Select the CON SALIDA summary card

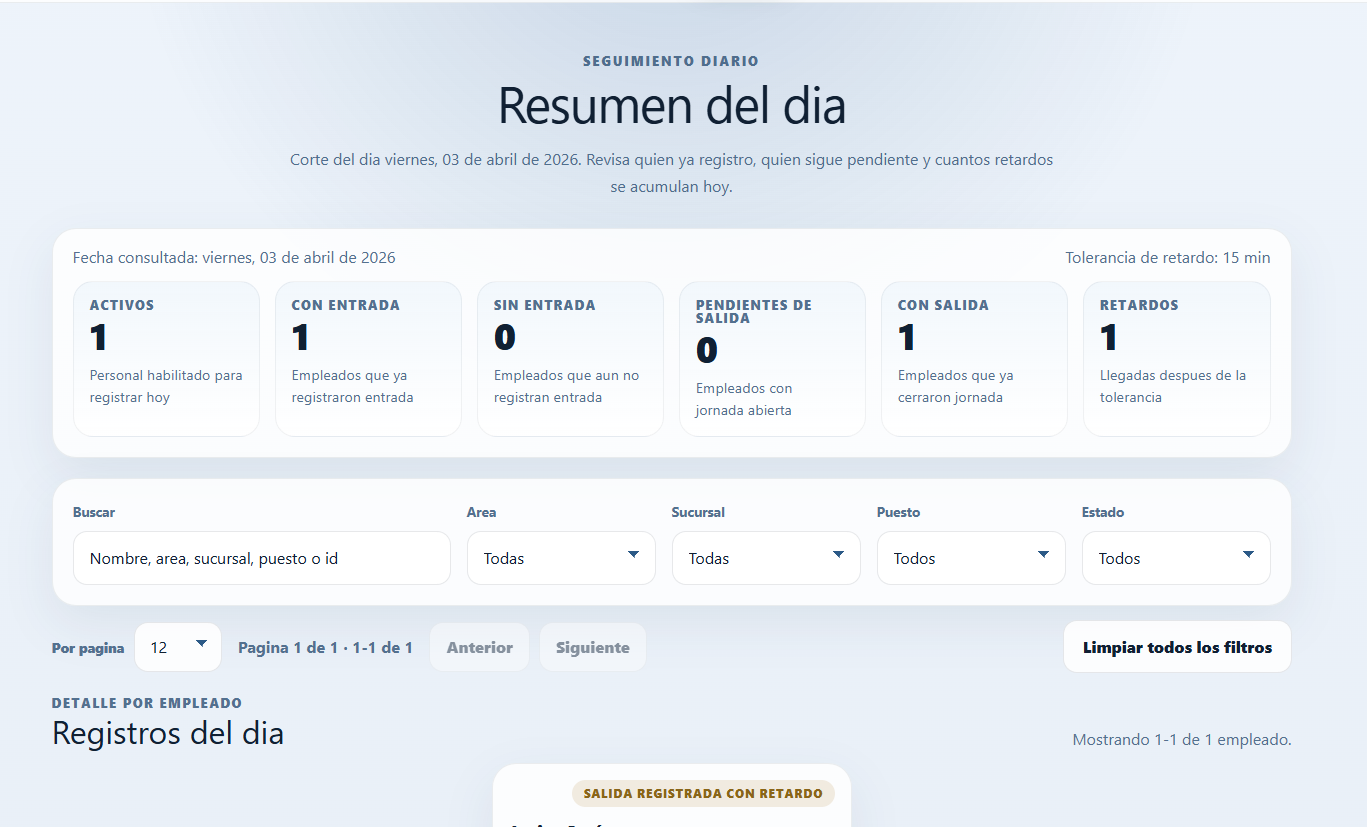click(974, 358)
